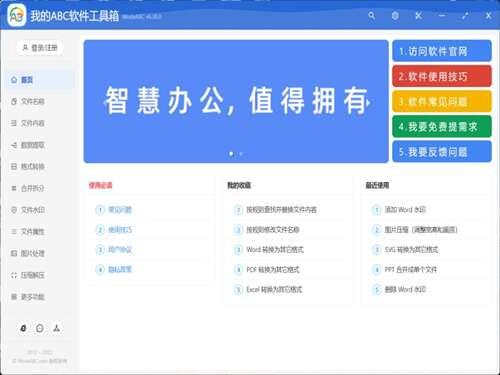Open the 使用技巧 link
Screen dimensions: 500x375
click(120, 230)
